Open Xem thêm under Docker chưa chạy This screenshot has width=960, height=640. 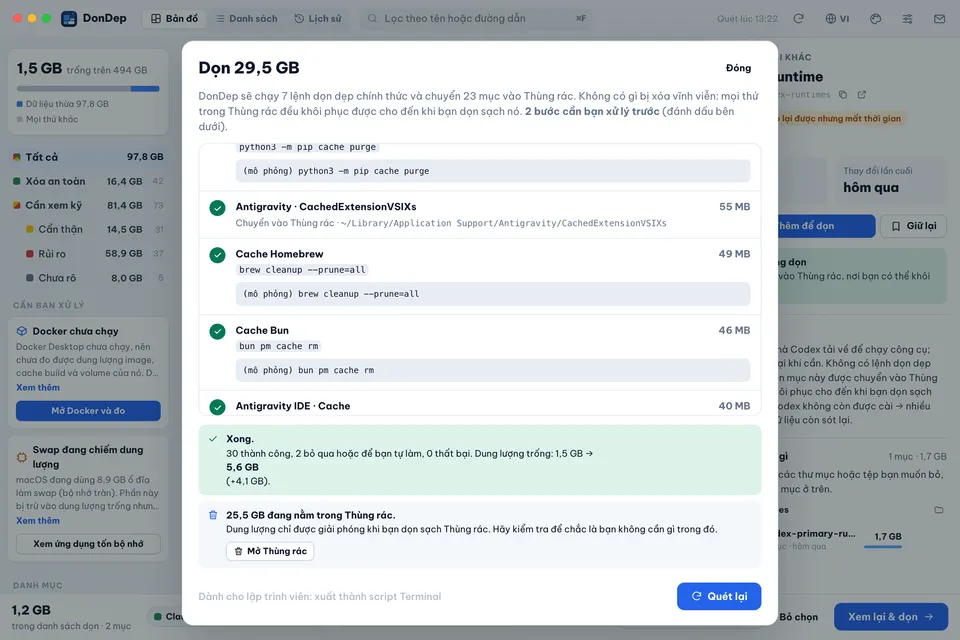(38, 388)
